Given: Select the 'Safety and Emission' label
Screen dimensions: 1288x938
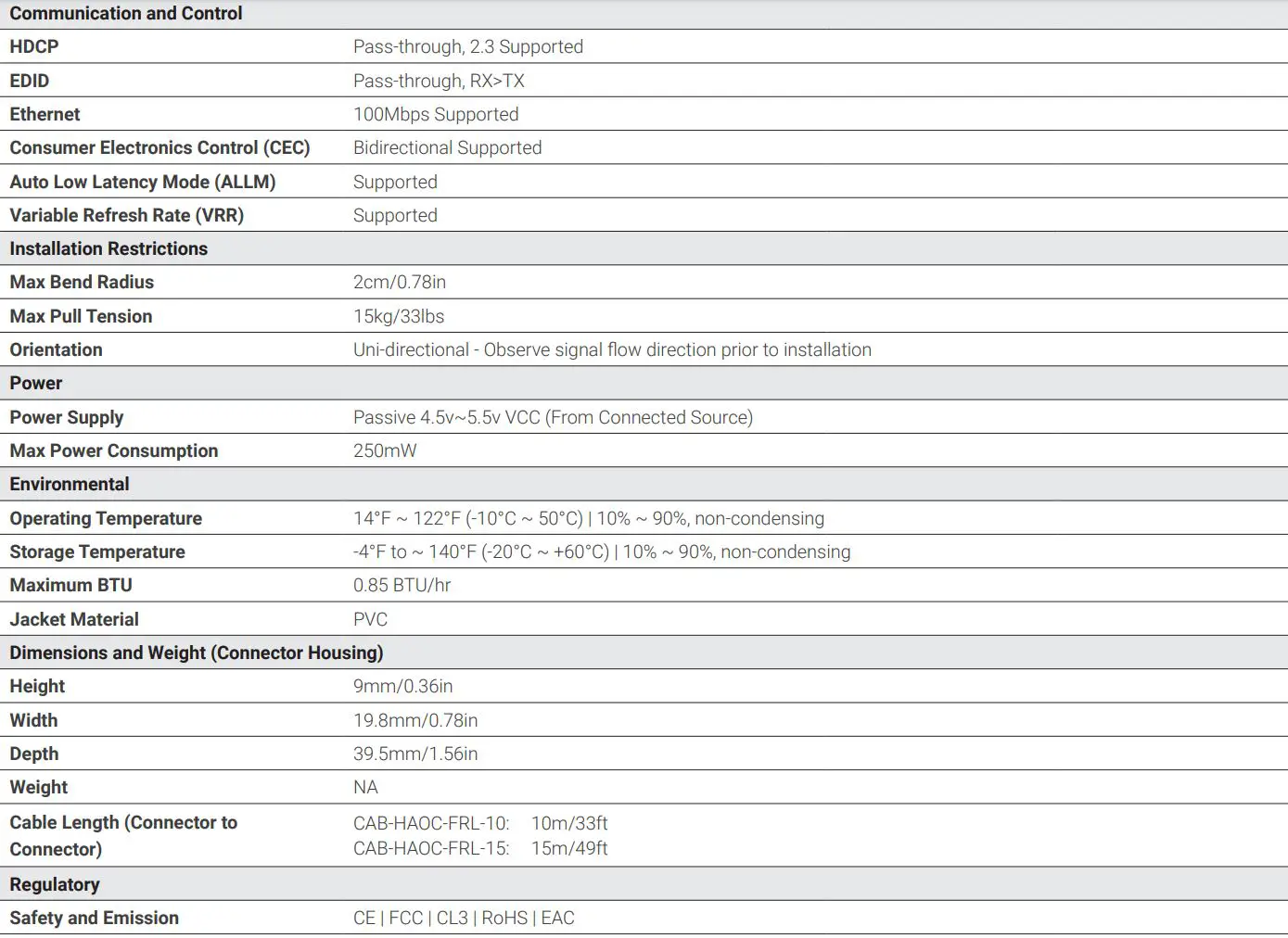Looking at the screenshot, I should pos(95,918).
